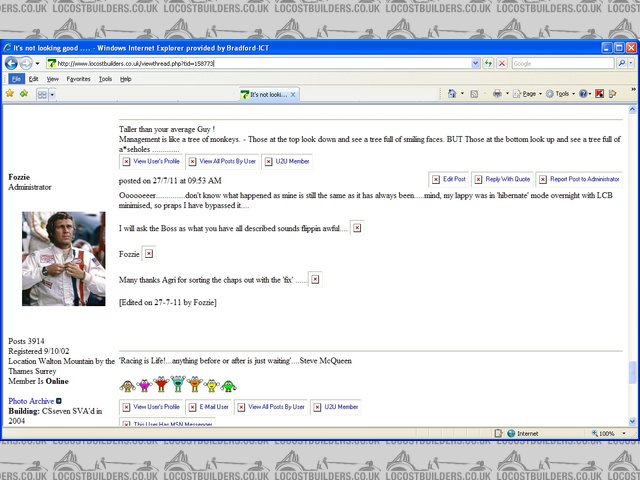The image size is (640, 480).
Task: Click Fozzie's Steve McQueen avatar image
Action: pyautogui.click(x=63, y=258)
